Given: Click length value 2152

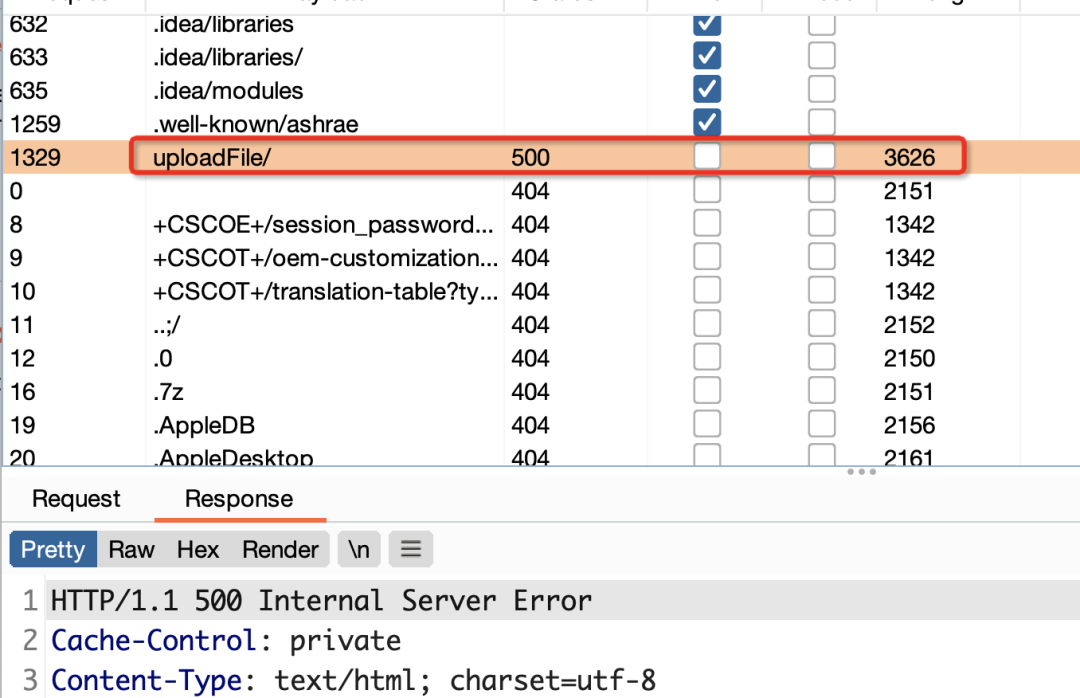Looking at the screenshot, I should (x=909, y=325).
